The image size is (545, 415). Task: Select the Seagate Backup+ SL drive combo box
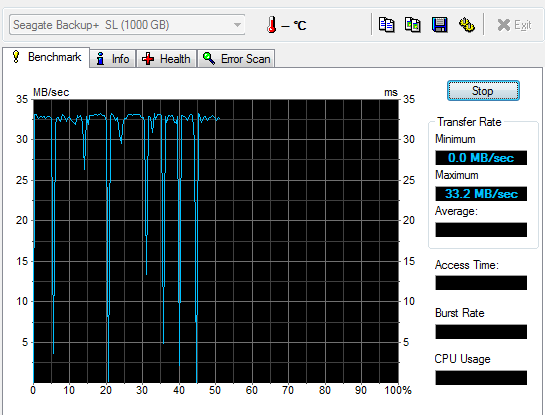click(127, 25)
